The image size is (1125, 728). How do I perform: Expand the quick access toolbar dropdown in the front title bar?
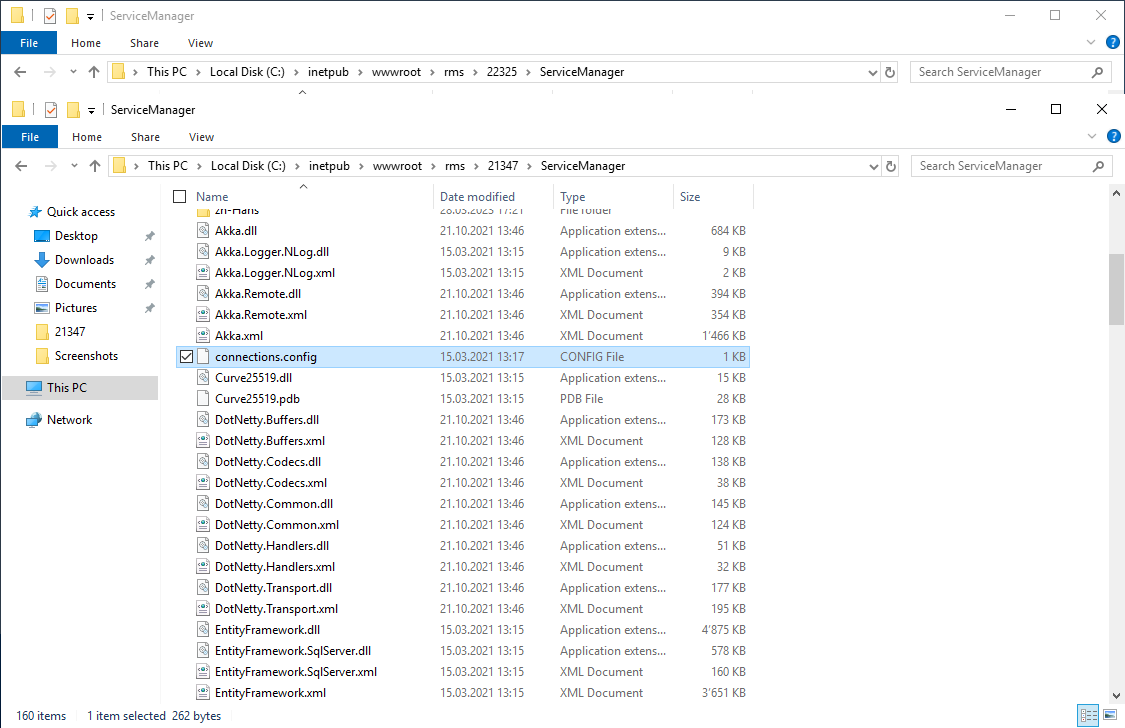[x=91, y=110]
